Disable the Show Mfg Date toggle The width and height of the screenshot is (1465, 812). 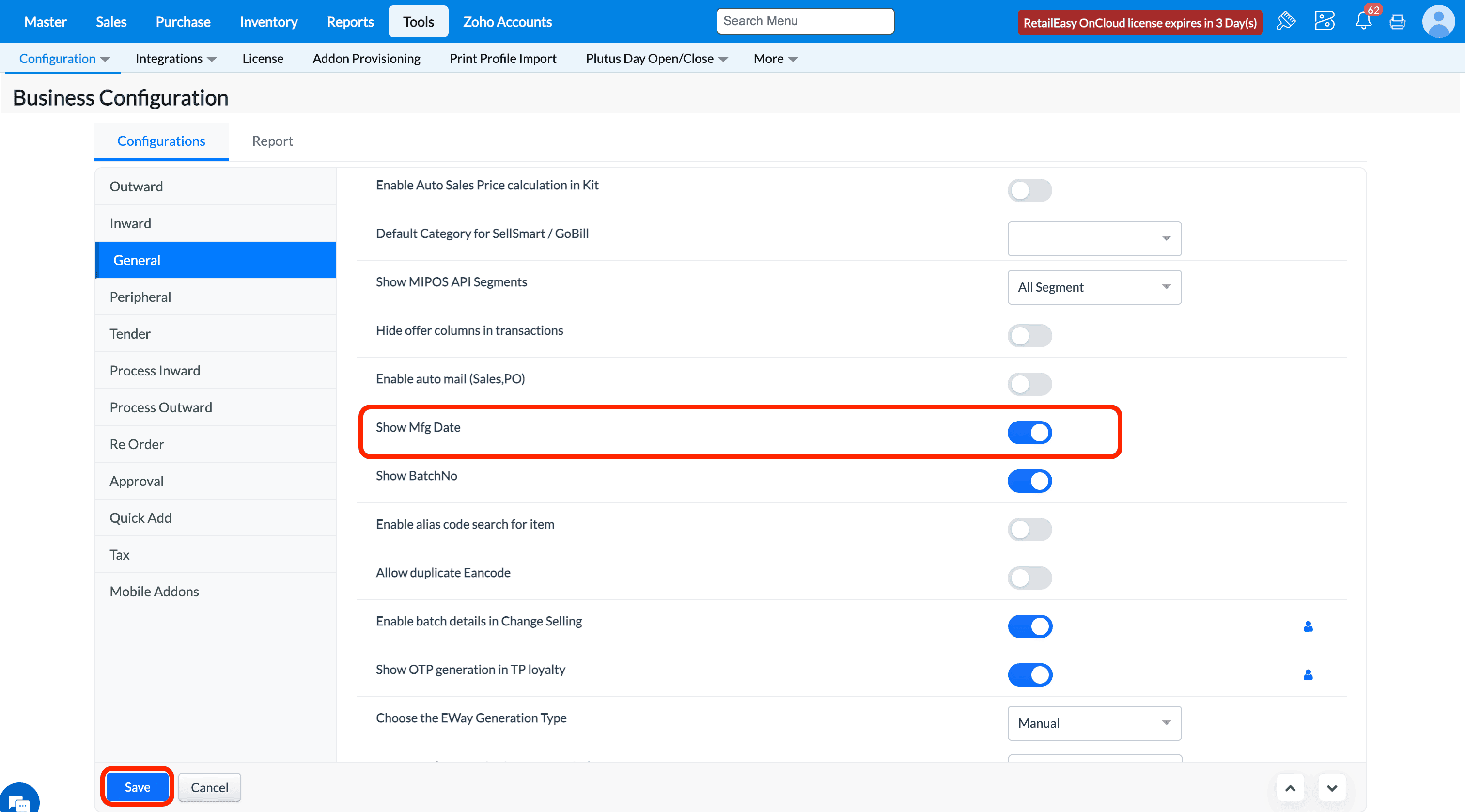1029,433
